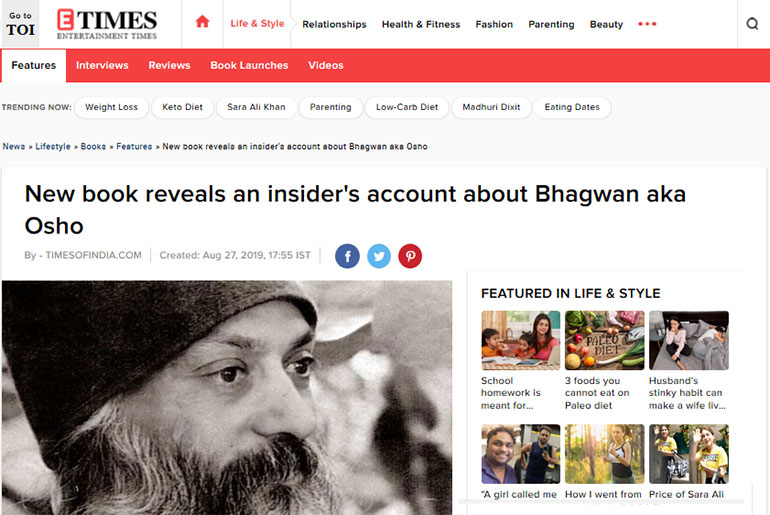Open Relationships in the top menu
The height and width of the screenshot is (515, 770).
(334, 24)
